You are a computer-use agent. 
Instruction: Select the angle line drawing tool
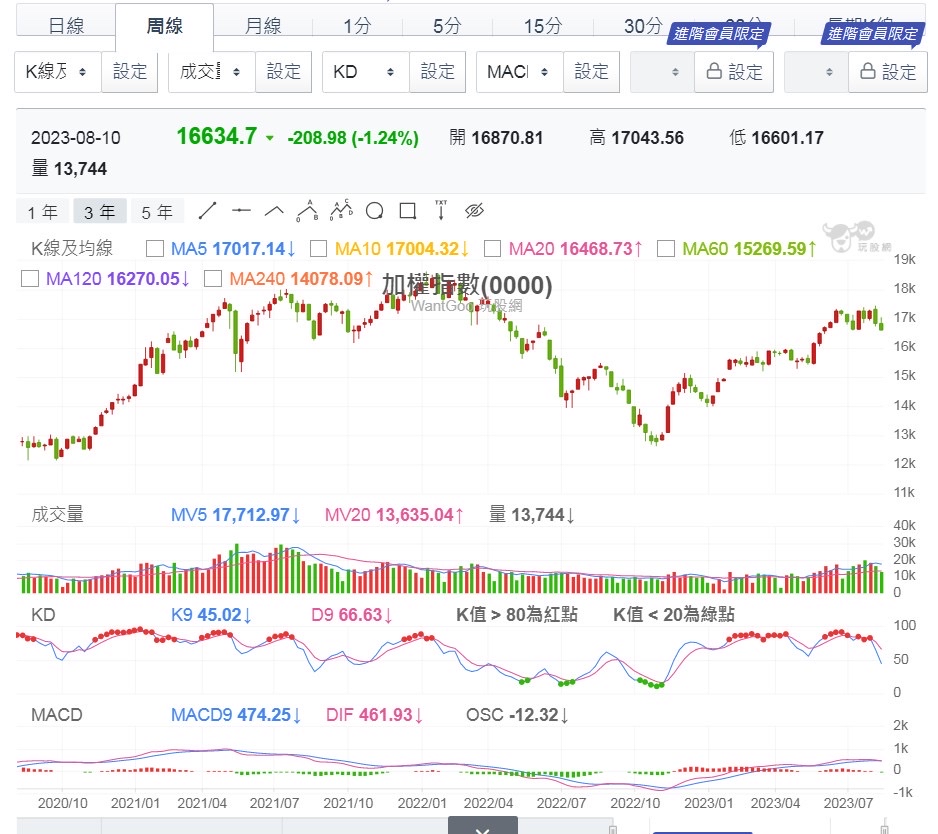coord(274,211)
